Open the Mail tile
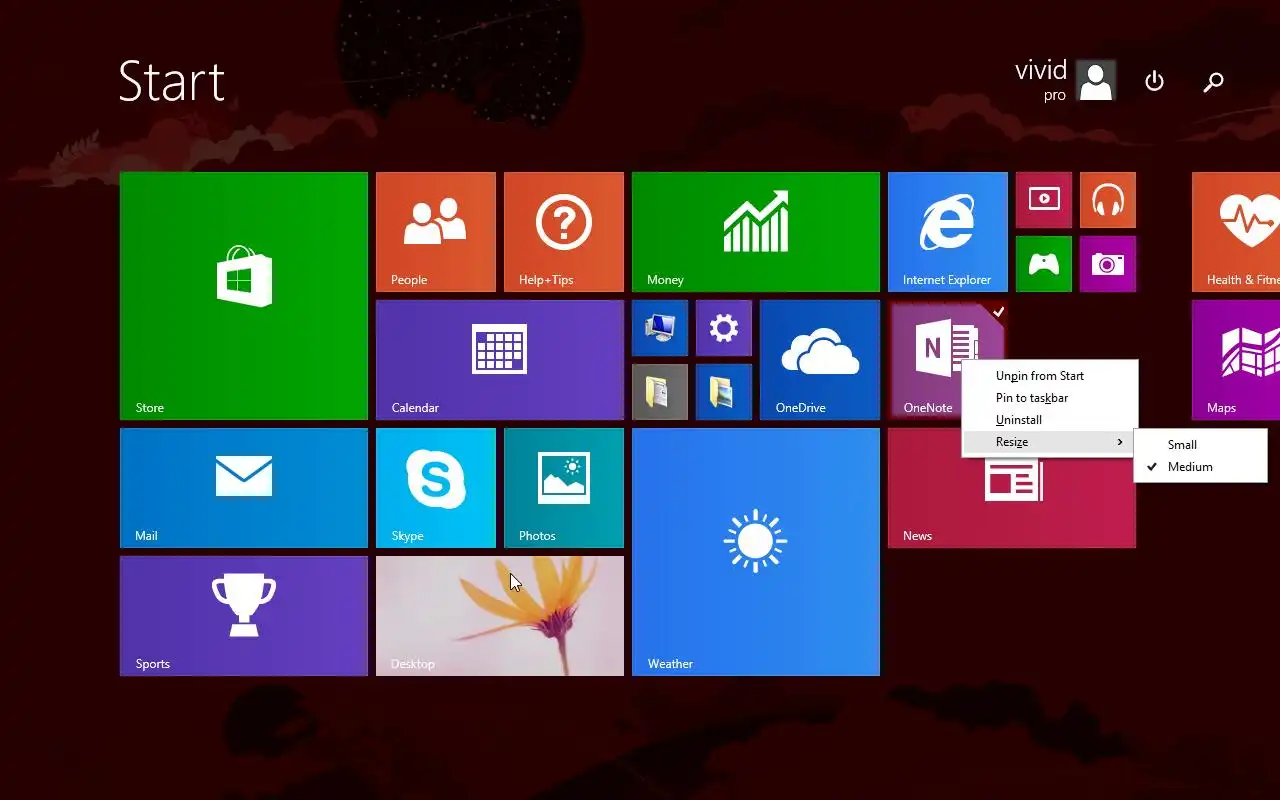1280x800 pixels. point(244,488)
